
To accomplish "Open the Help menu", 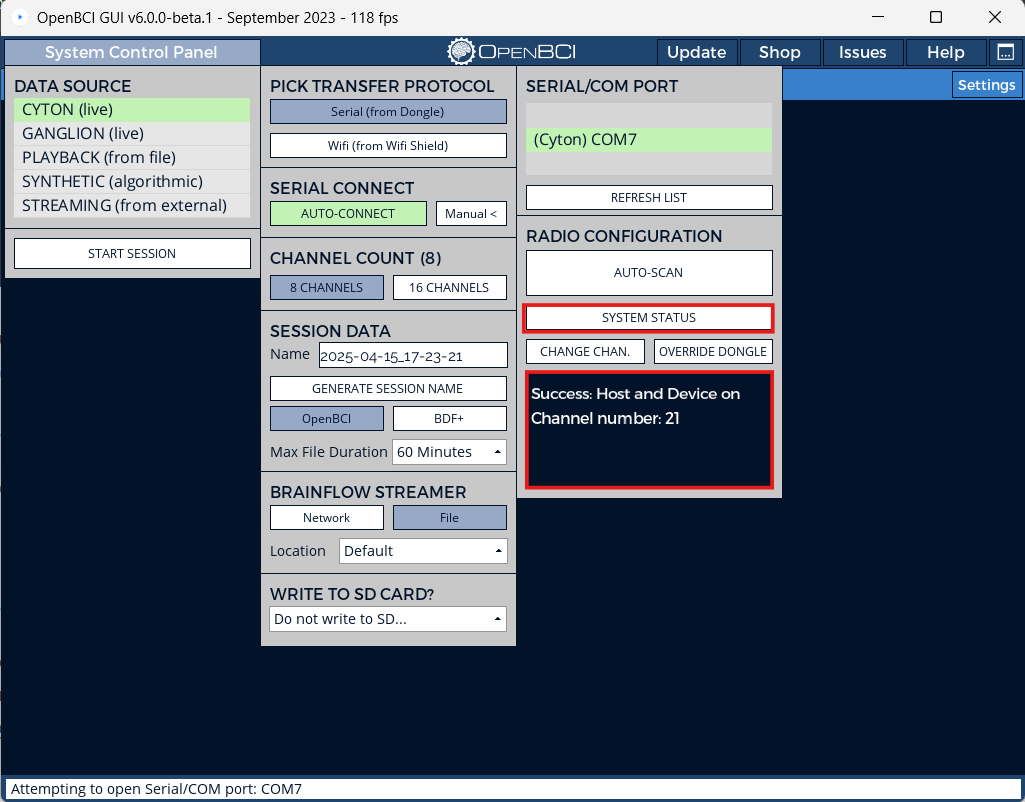I will 945,53.
